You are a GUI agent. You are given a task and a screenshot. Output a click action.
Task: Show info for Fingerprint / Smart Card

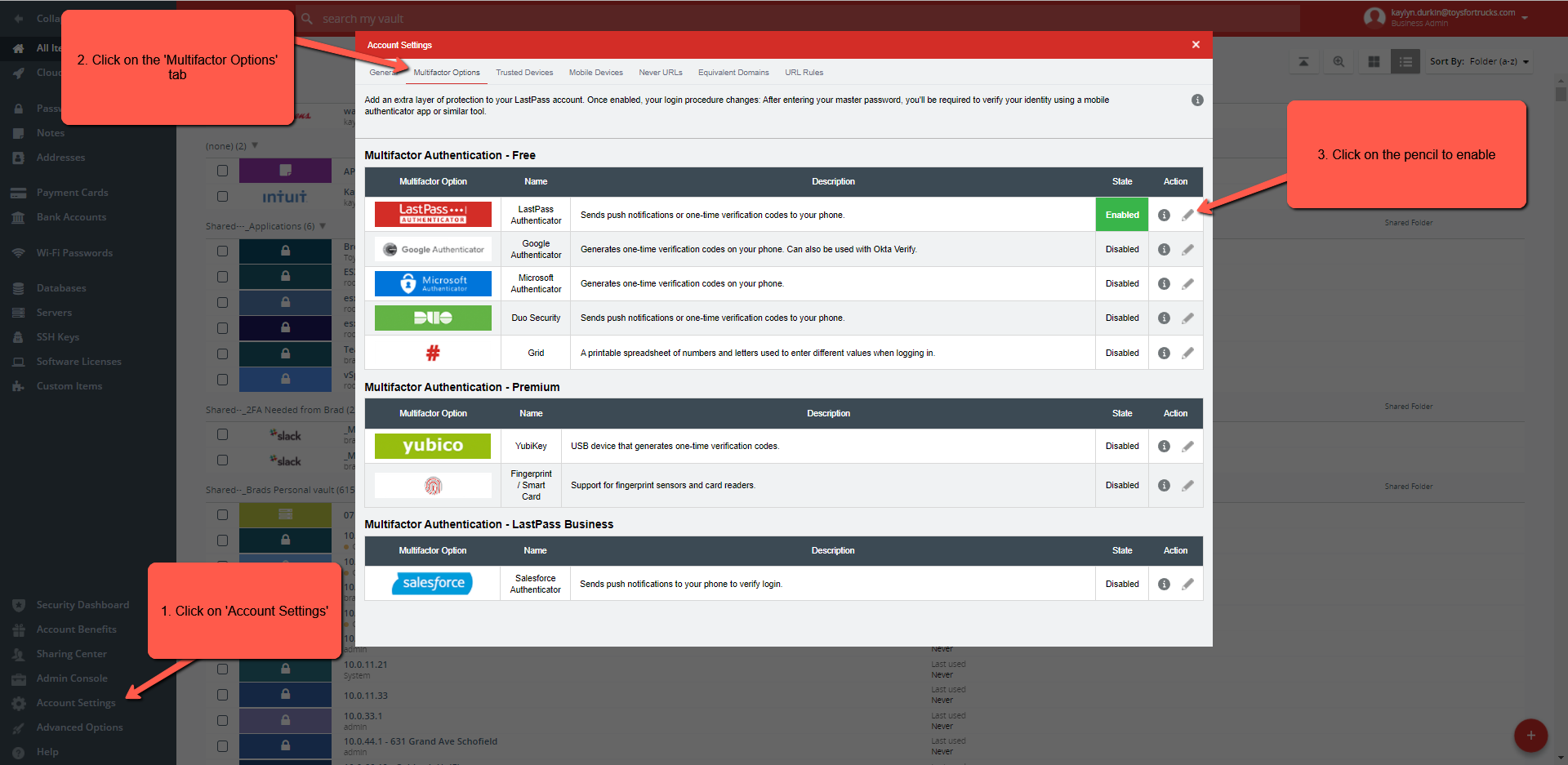(1164, 486)
